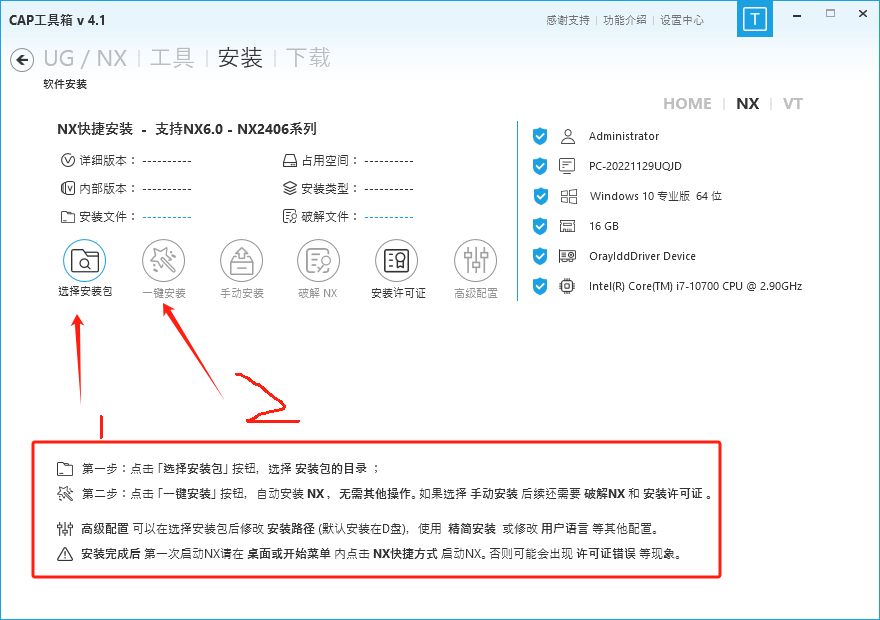
Task: Click the 一键安装 magic wand icon
Action: coord(163,261)
